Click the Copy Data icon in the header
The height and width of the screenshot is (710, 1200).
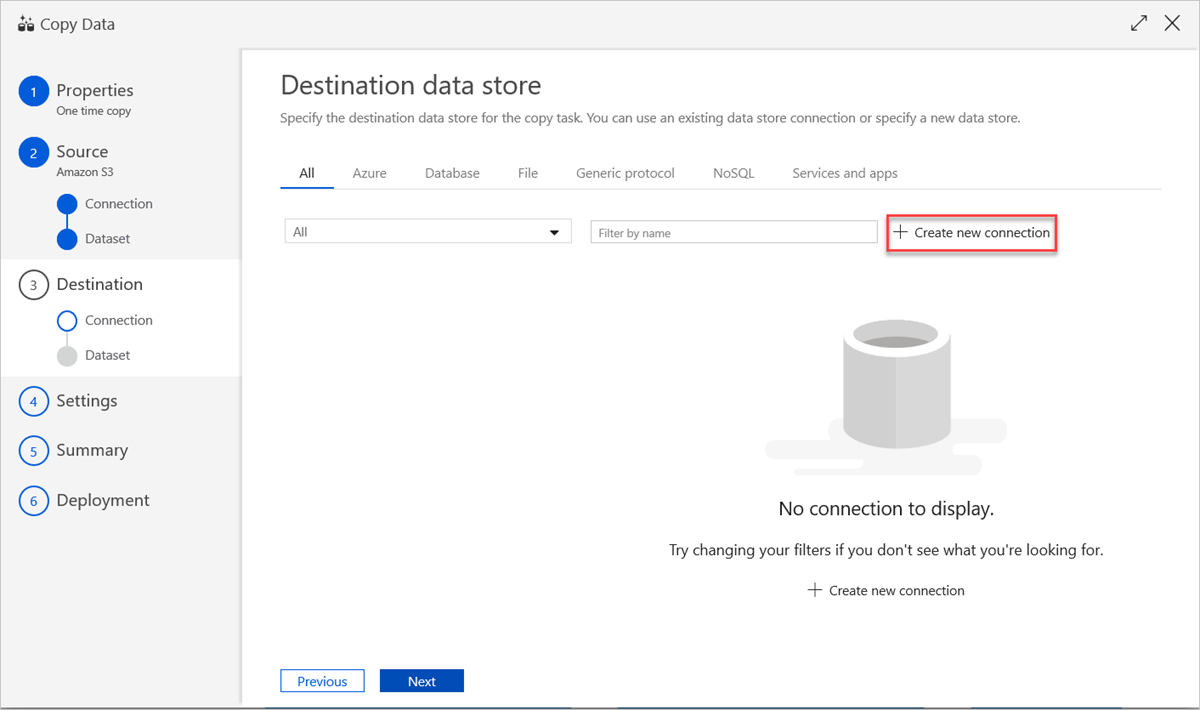(25, 23)
